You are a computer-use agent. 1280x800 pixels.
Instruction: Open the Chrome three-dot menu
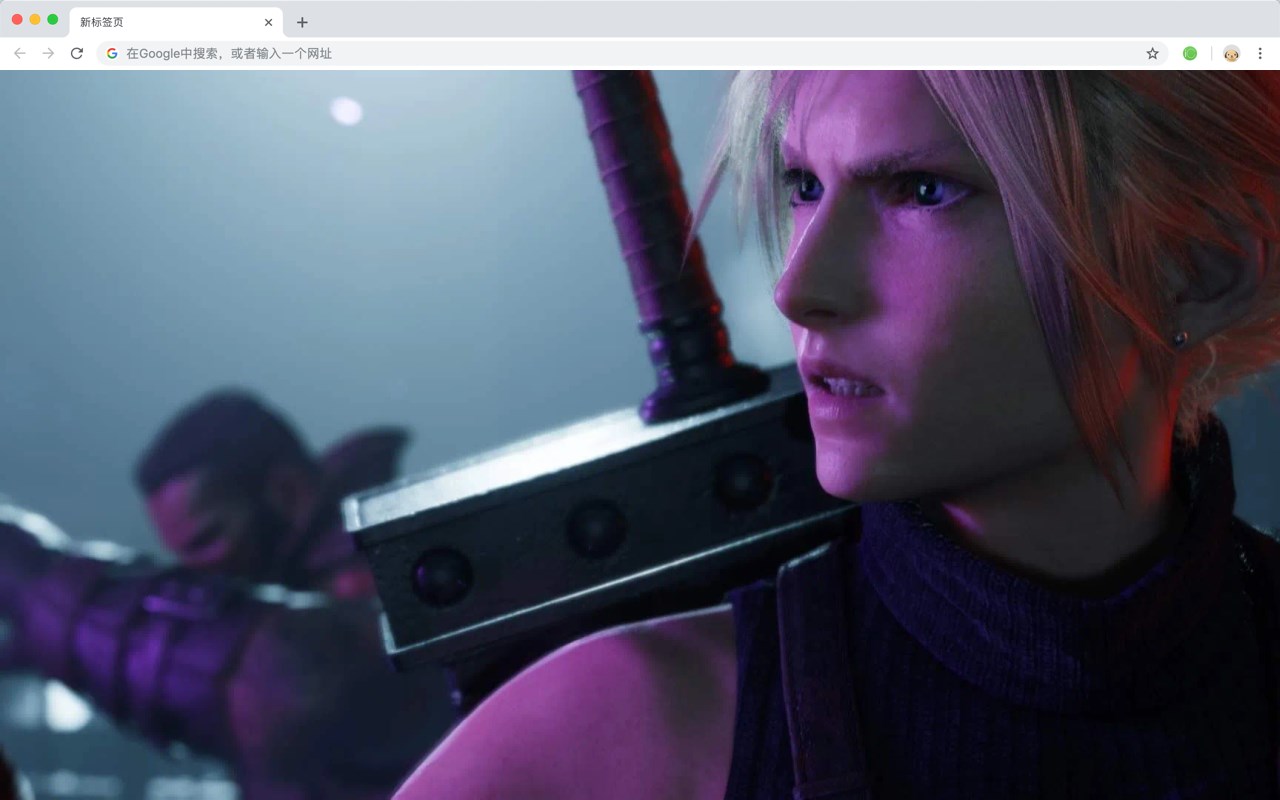(1260, 53)
